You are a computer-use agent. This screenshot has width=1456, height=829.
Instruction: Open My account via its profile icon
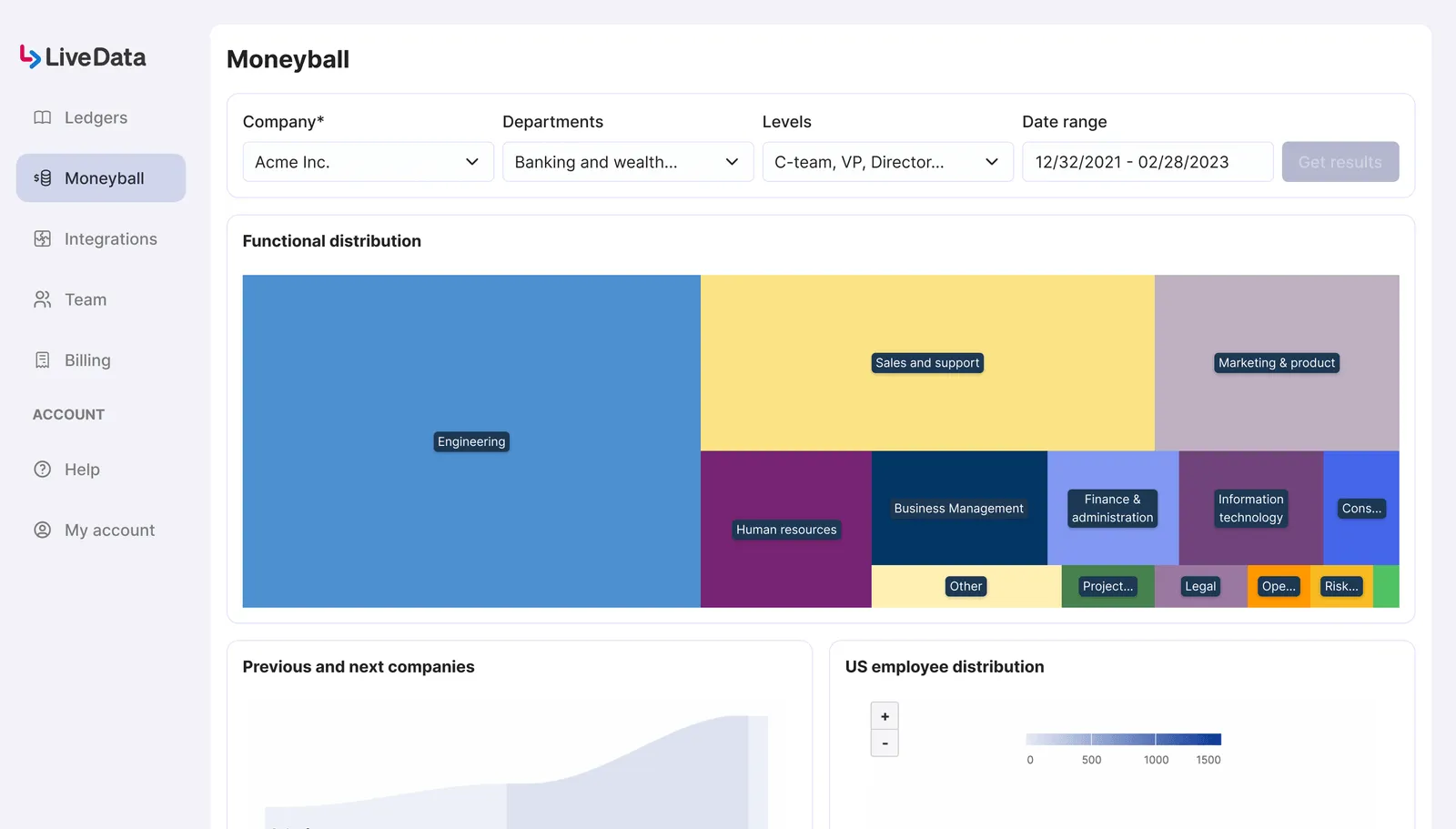[x=42, y=530]
